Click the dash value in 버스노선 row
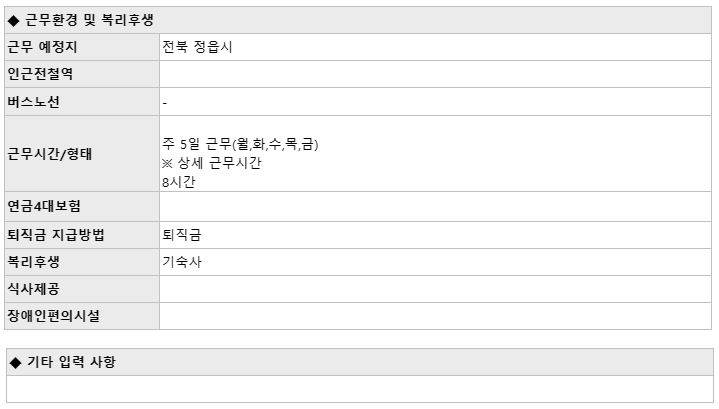Viewport: 719px width, 409px height. pos(165,103)
